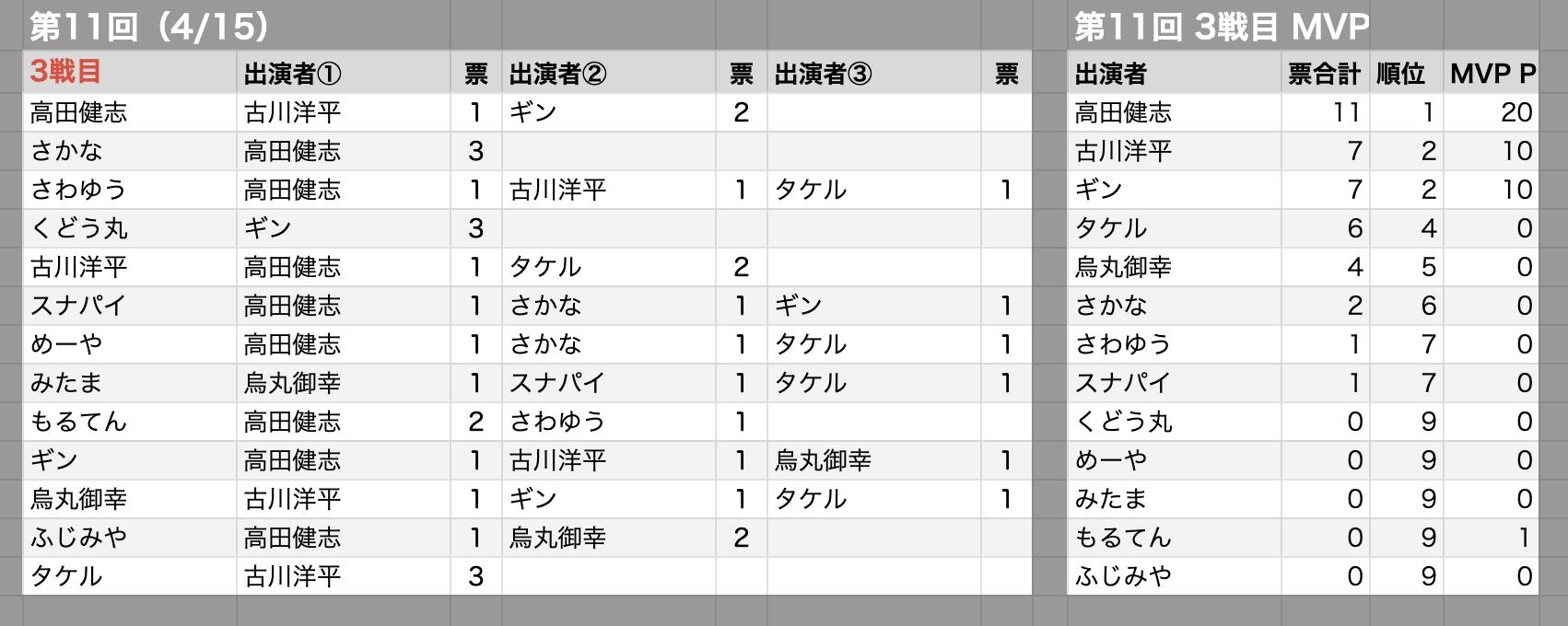Select the 出演者② column header
The image size is (1568, 626).
click(x=608, y=73)
